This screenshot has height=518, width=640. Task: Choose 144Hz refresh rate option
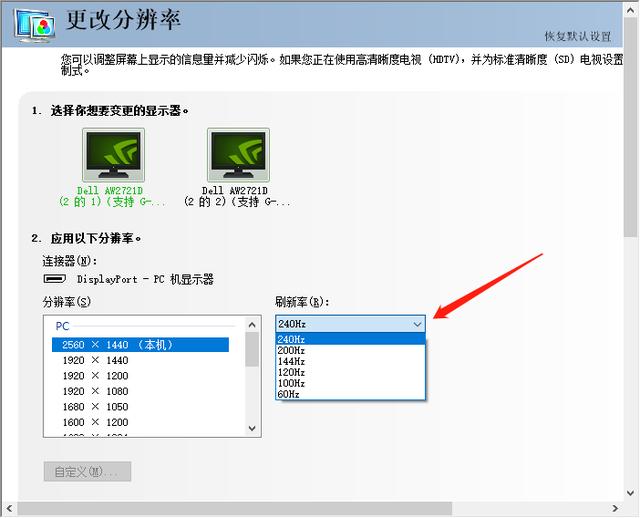tap(351, 361)
